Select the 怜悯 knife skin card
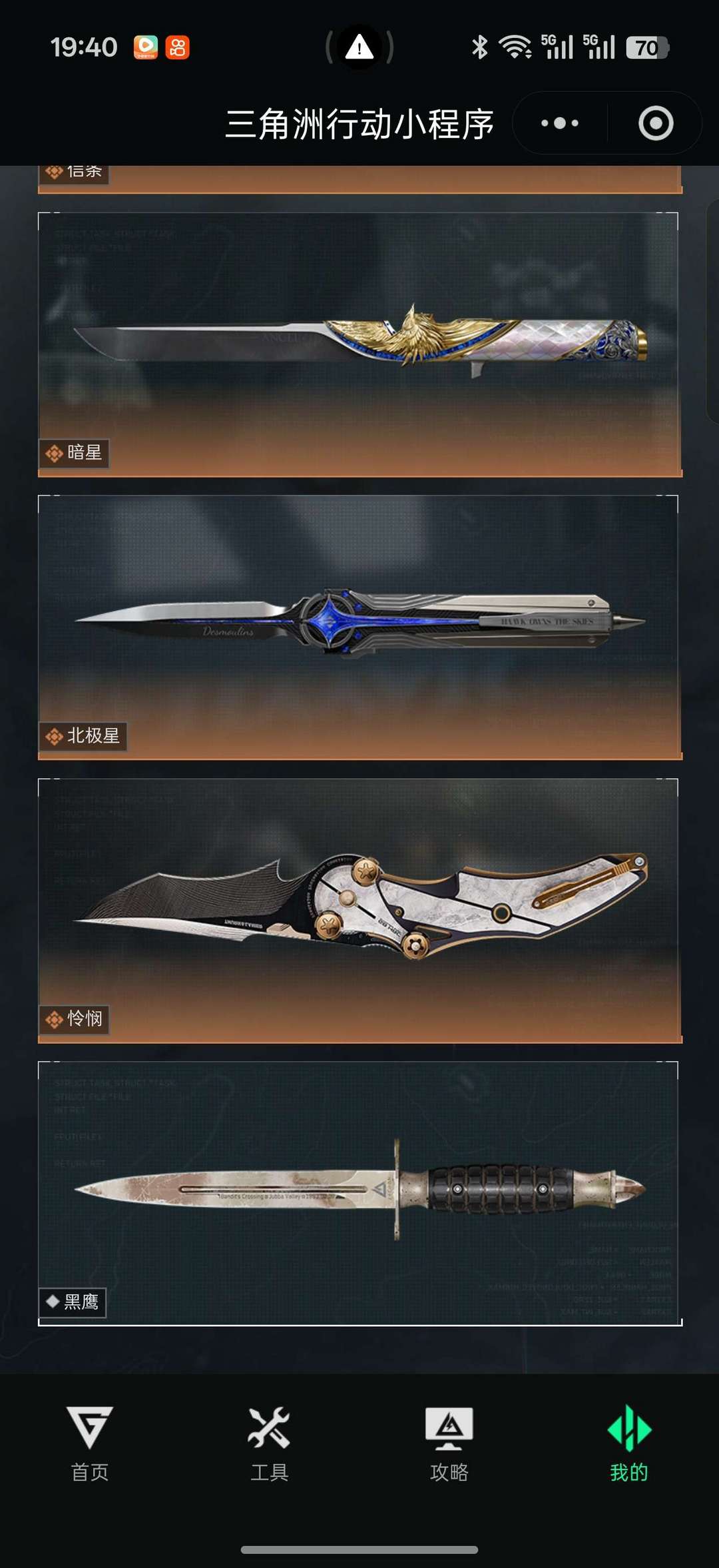719x1568 pixels. [359, 911]
